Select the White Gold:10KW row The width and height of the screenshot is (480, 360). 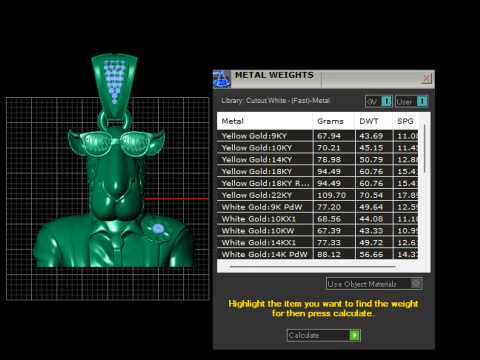point(317,231)
